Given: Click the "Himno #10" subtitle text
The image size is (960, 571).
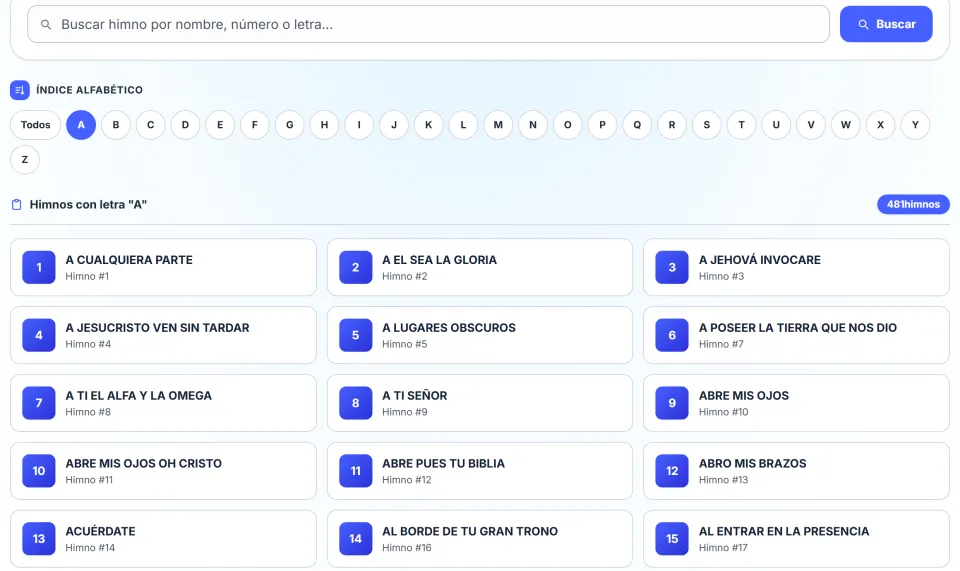Looking at the screenshot, I should click(x=724, y=412).
